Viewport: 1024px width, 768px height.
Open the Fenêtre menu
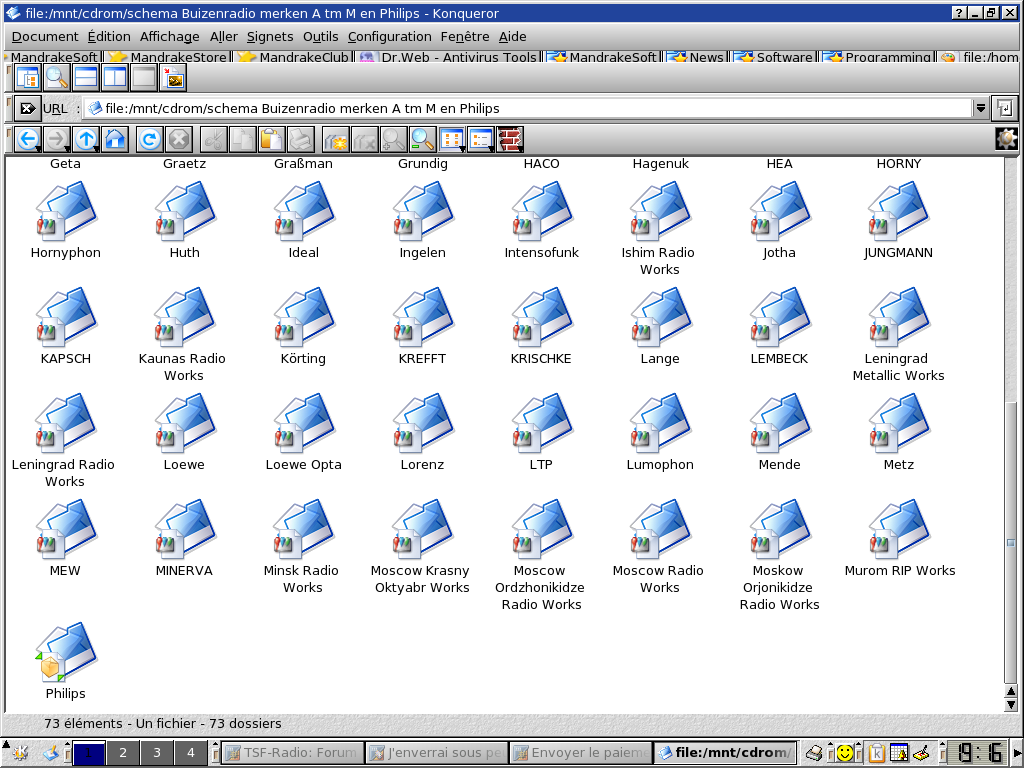(x=465, y=37)
